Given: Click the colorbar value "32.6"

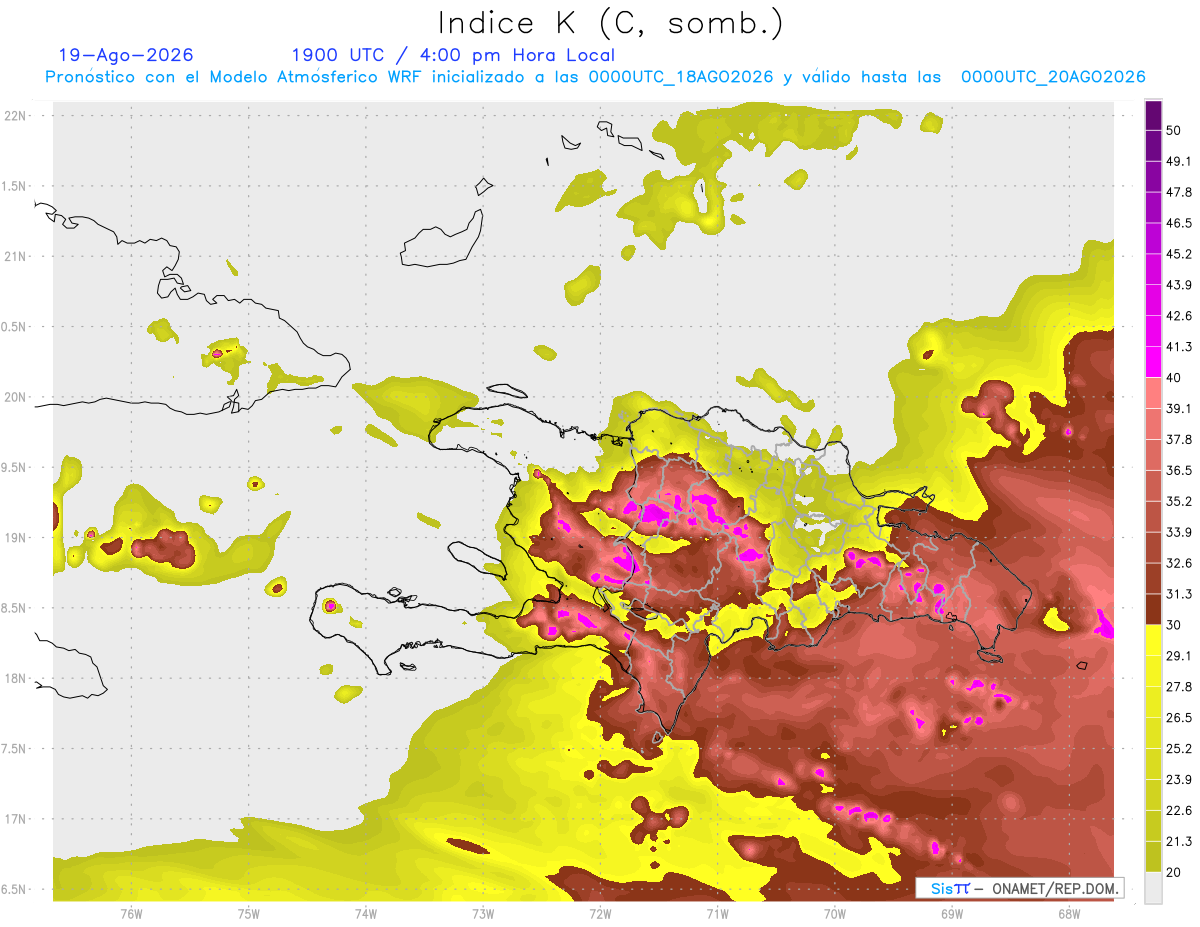Looking at the screenshot, I should [x=1179, y=563].
